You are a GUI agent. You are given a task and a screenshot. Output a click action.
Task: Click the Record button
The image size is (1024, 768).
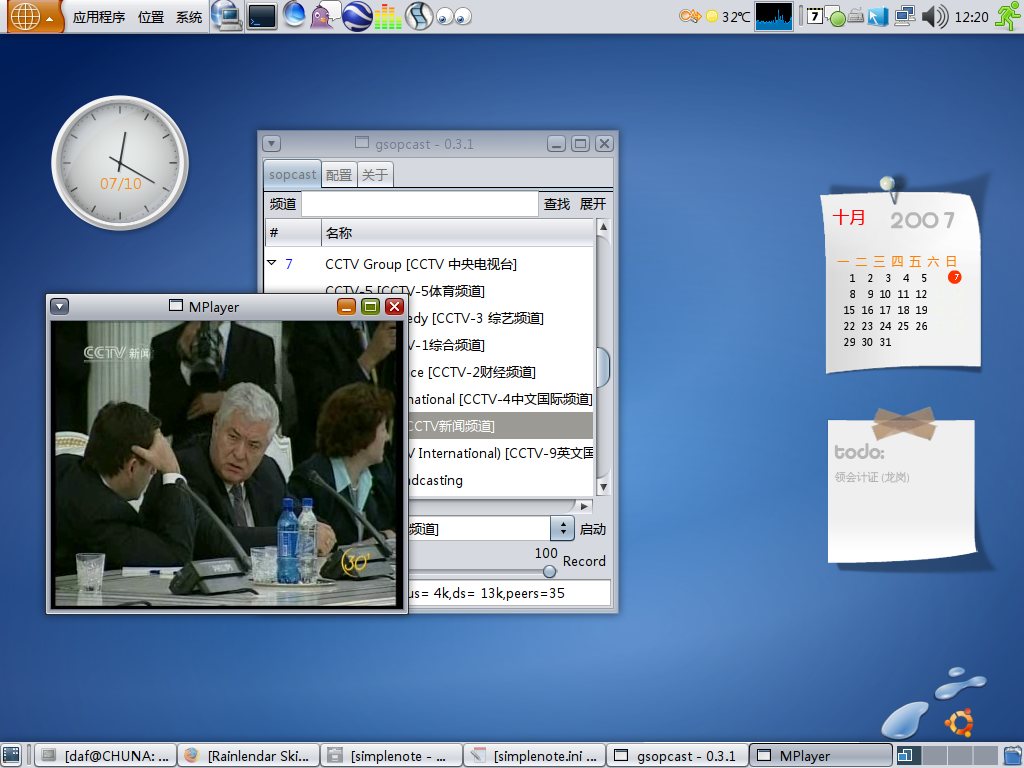pyautogui.click(x=584, y=561)
